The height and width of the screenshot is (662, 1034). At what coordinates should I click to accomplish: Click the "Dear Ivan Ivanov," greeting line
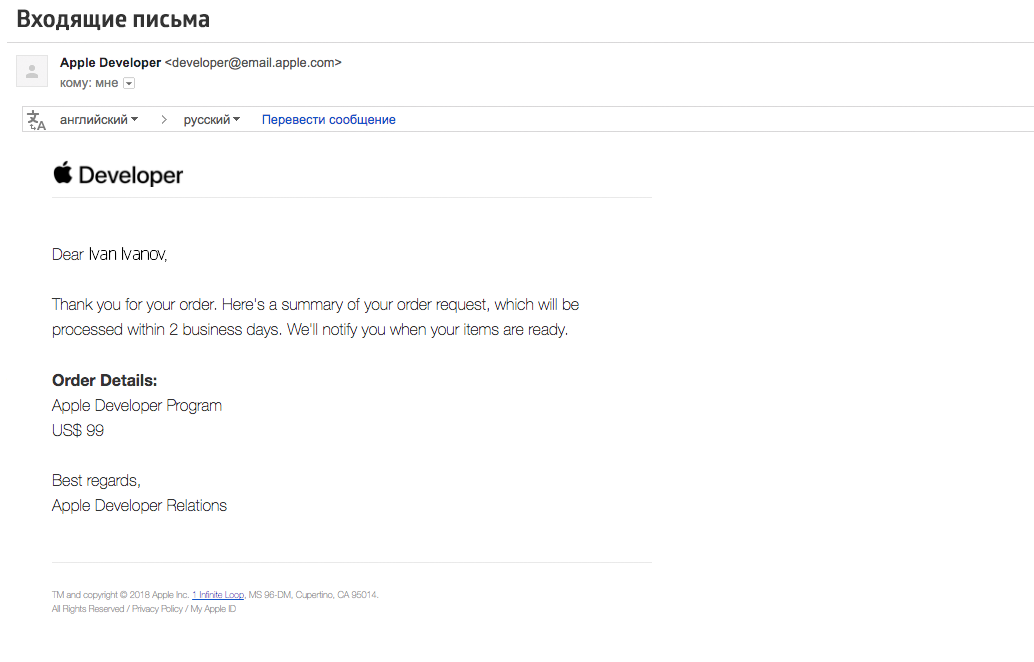110,255
